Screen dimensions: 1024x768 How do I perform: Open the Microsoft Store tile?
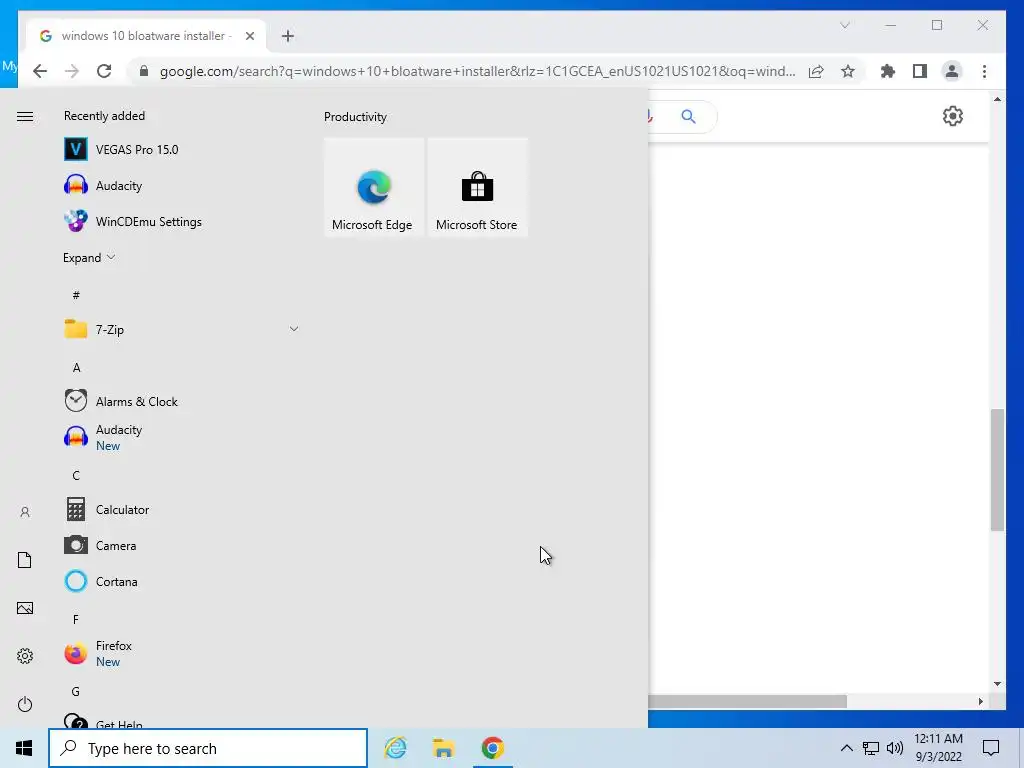pyautogui.click(x=477, y=187)
